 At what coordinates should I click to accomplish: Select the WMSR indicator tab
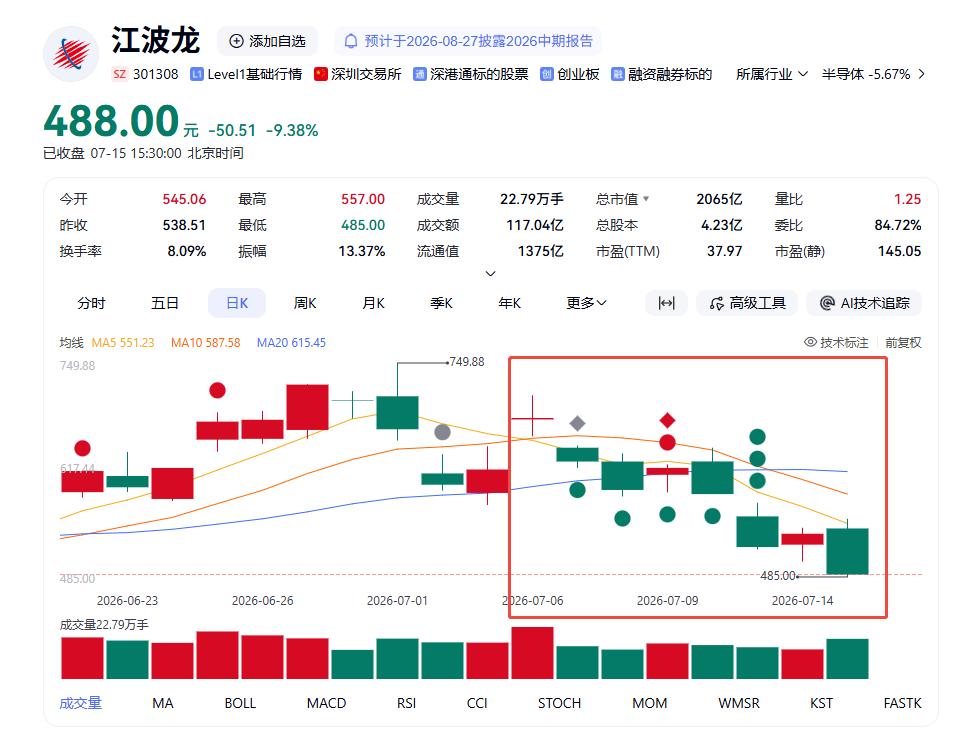coord(739,703)
